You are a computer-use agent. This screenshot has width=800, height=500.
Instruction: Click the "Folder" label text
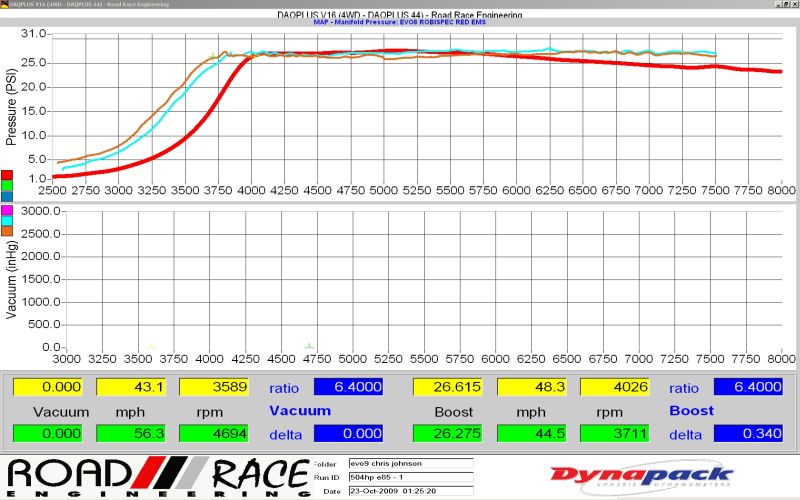coord(324,464)
